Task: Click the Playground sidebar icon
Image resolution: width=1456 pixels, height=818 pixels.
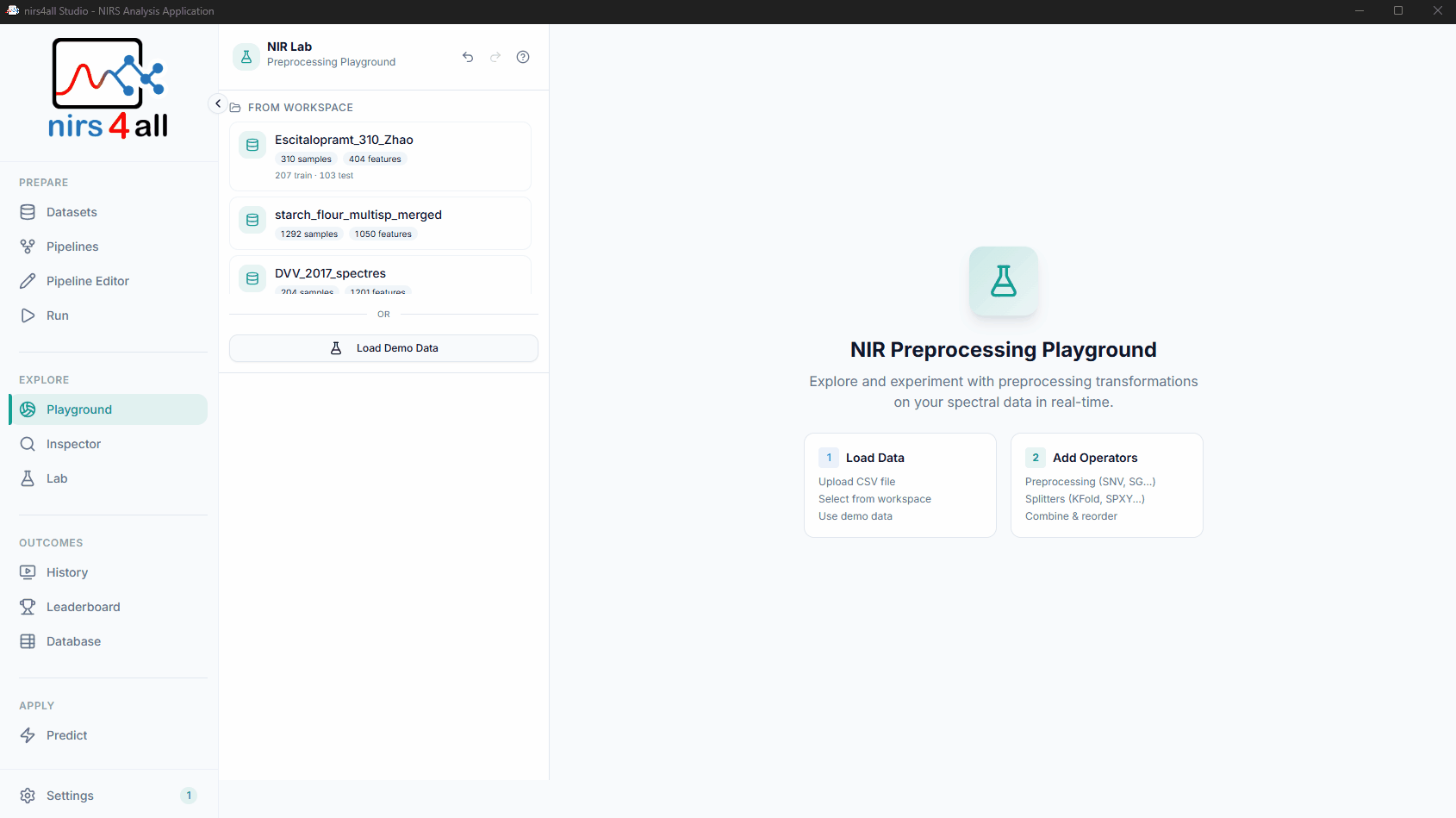Action: coord(28,409)
